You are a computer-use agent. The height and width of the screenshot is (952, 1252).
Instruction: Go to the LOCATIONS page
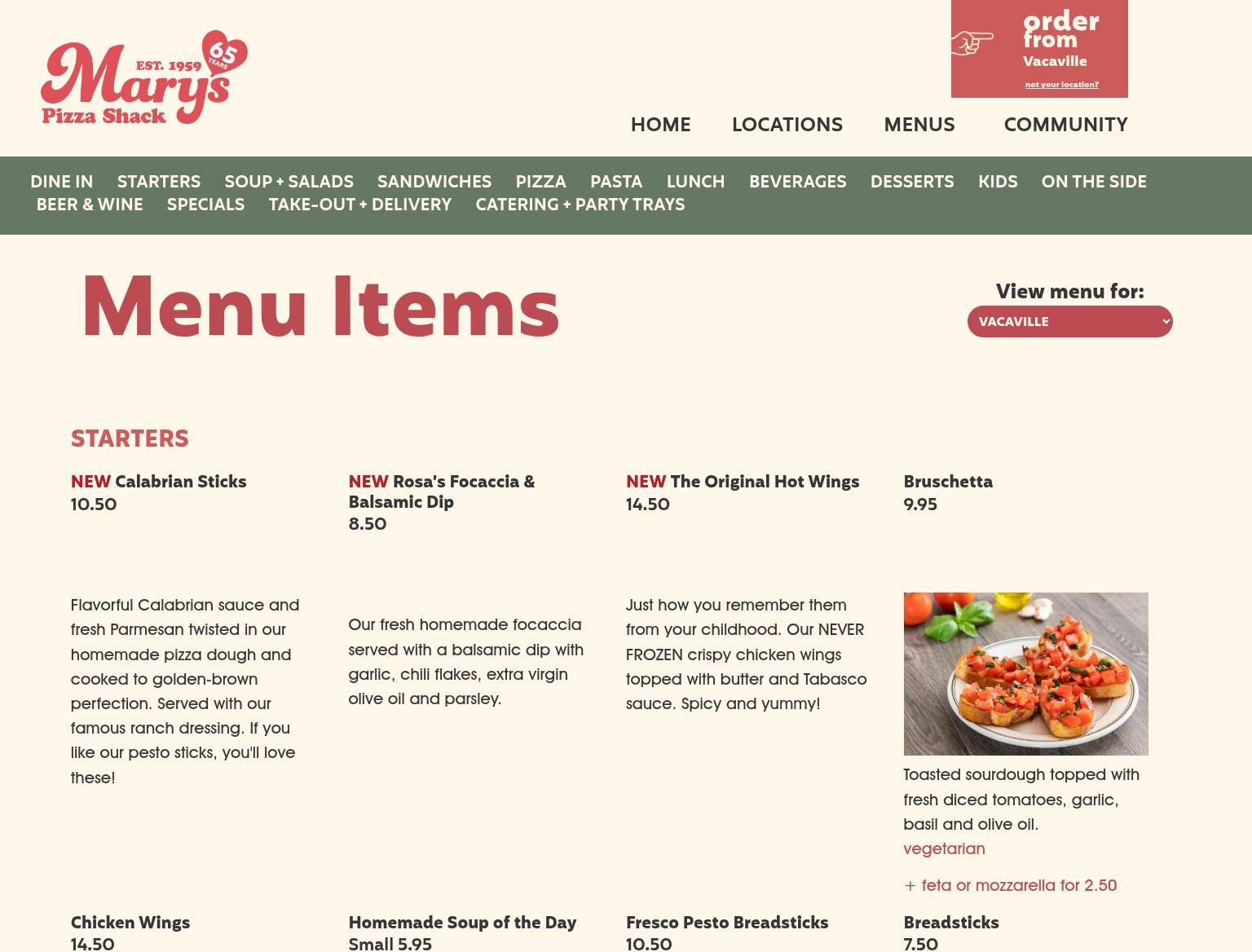787,125
